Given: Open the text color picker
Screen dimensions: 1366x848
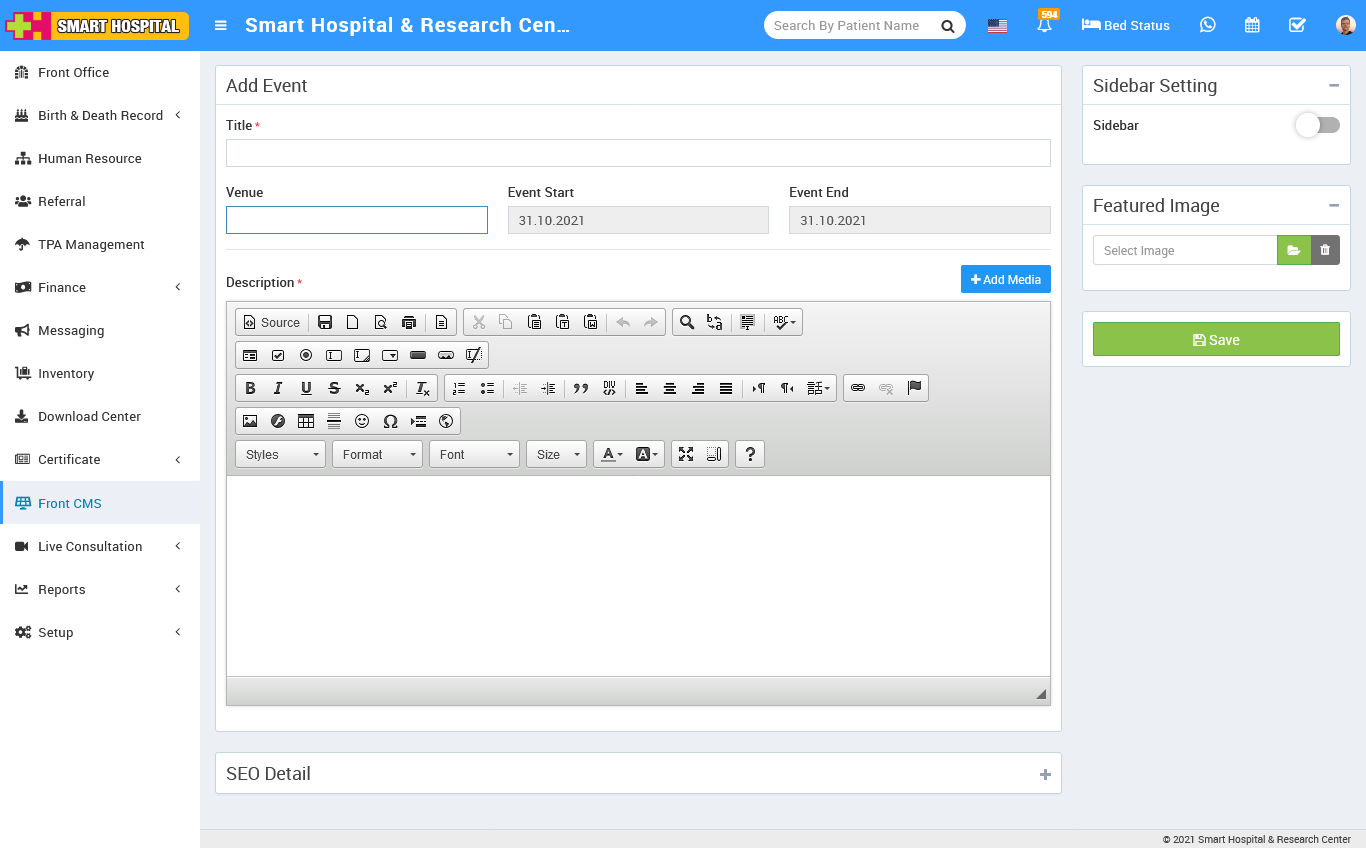Looking at the screenshot, I should coord(611,454).
